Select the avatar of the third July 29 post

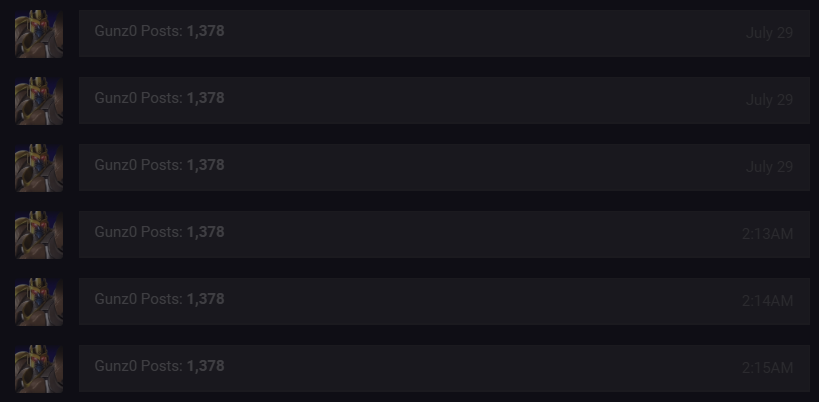[39, 168]
